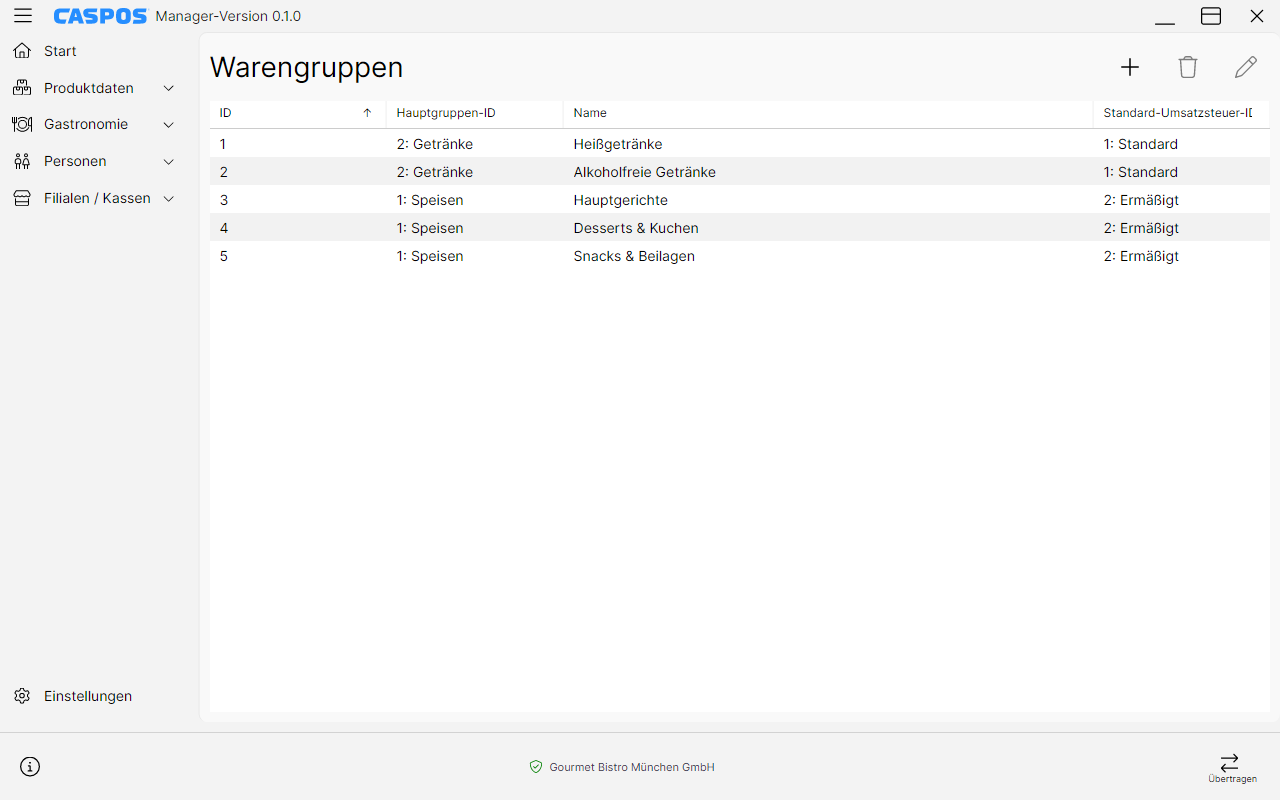
Task: Click the Personen people icon
Action: point(22,161)
